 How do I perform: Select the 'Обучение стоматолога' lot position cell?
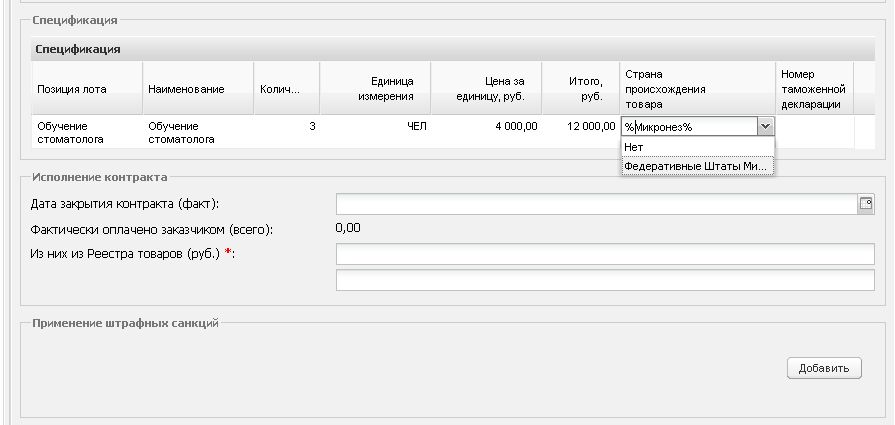(87, 132)
